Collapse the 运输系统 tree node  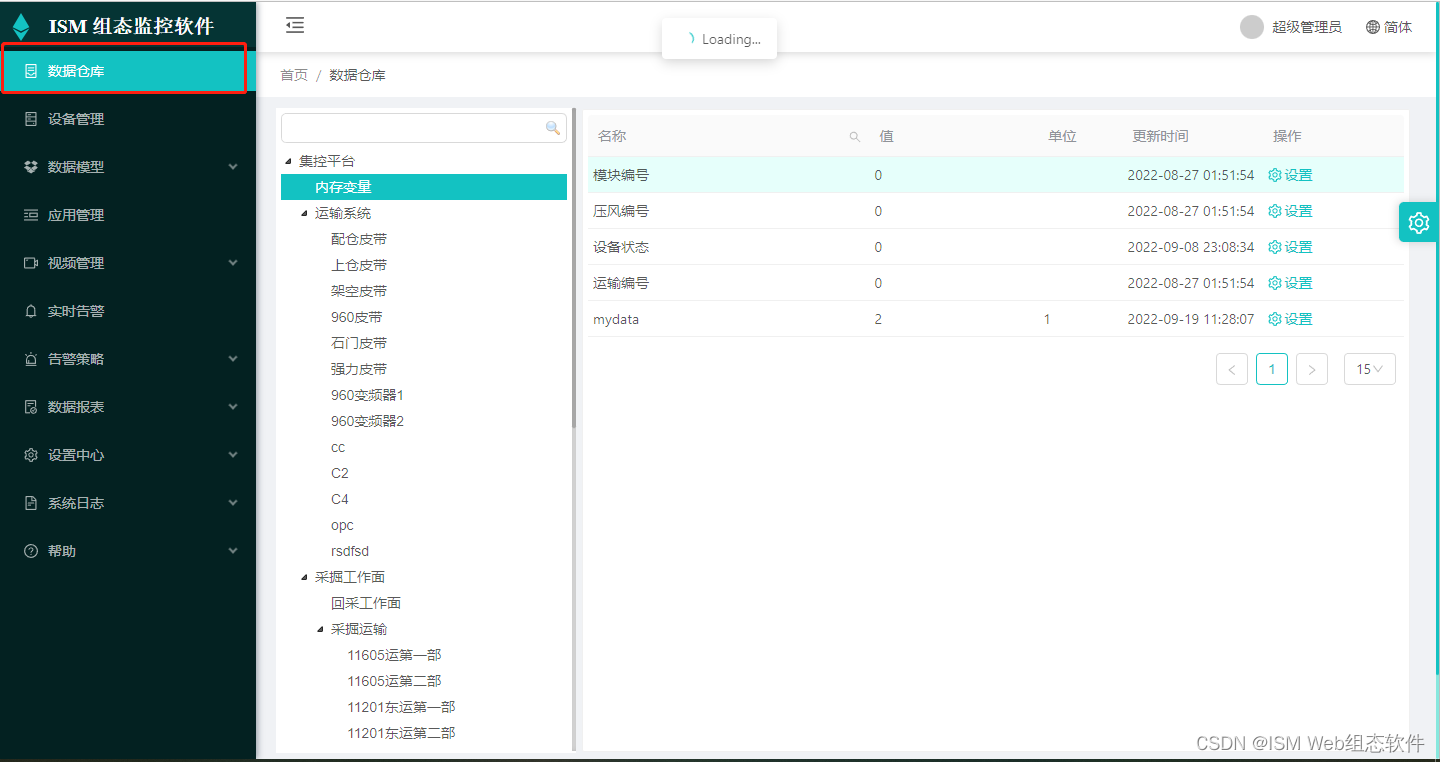coord(305,212)
